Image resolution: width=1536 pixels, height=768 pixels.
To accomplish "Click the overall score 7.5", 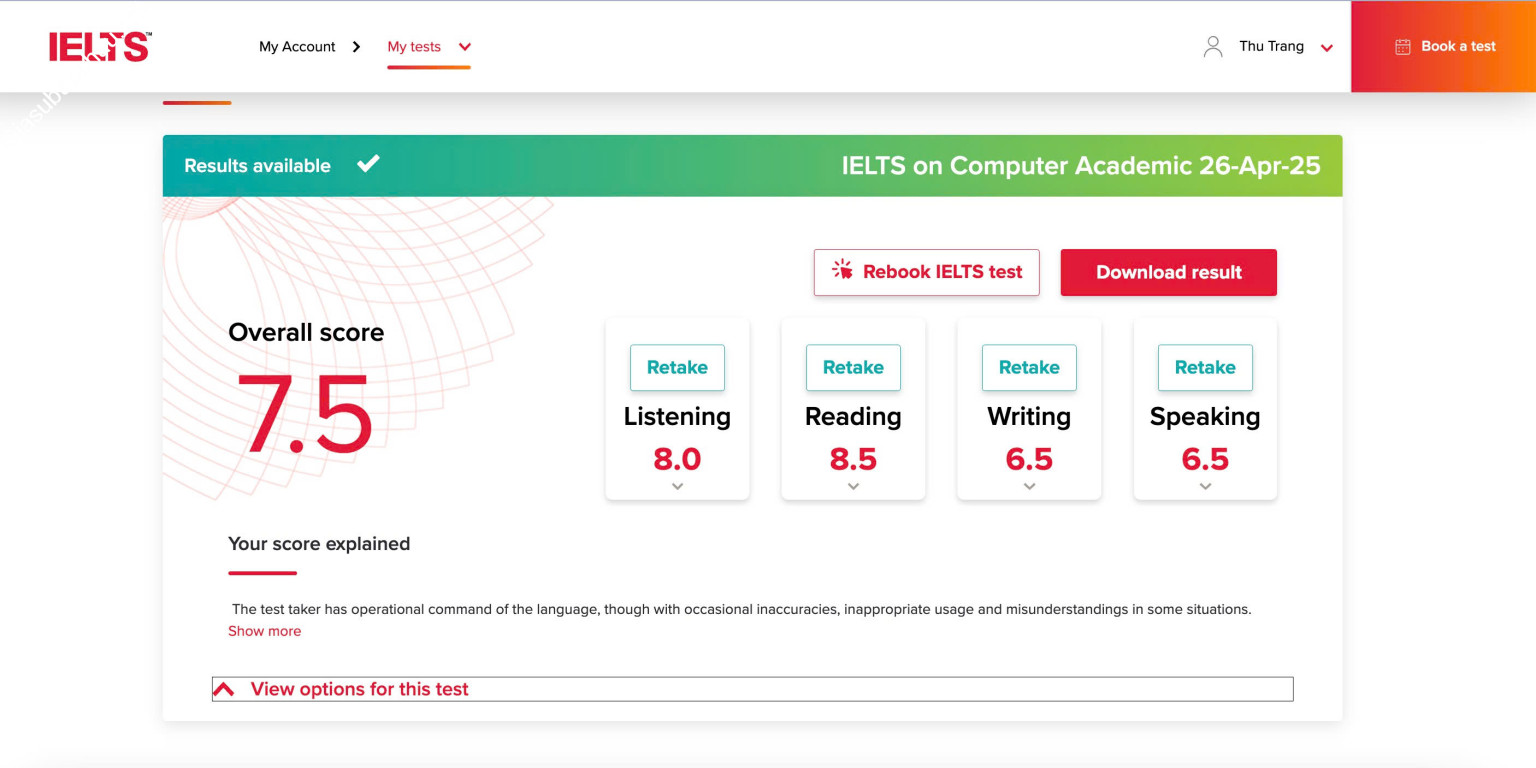I will pos(305,415).
